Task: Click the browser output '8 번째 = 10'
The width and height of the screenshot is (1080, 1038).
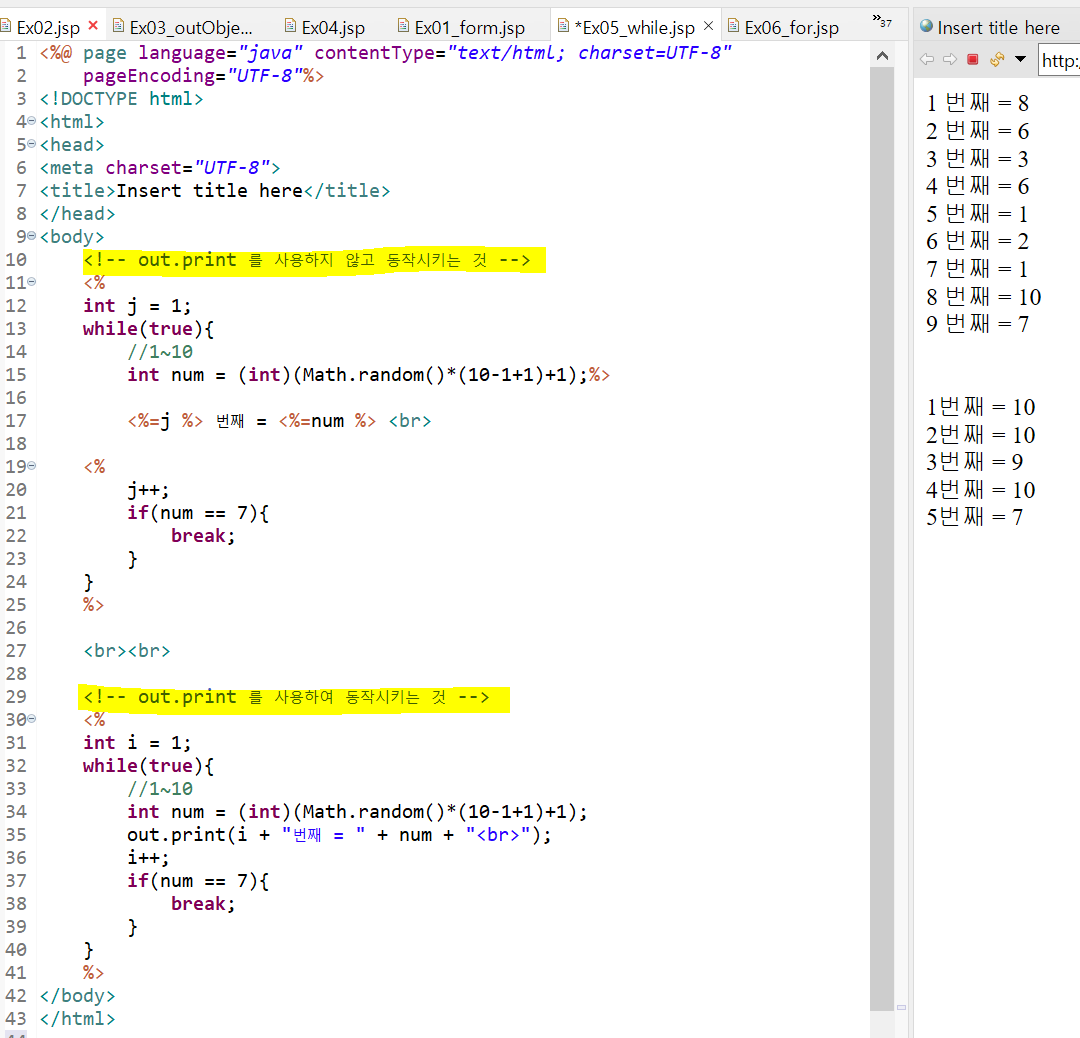Action: click(984, 297)
